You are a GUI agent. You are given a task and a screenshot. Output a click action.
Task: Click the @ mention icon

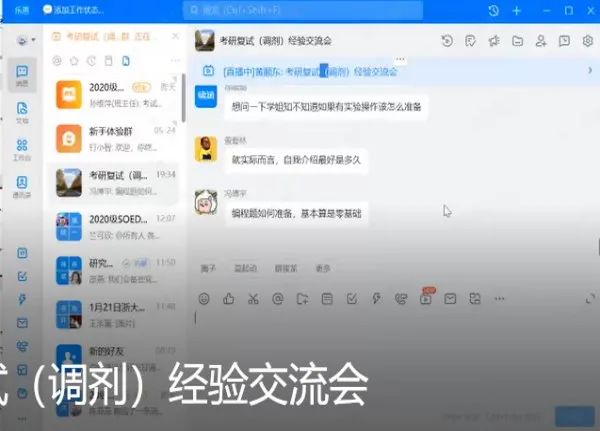(278, 298)
